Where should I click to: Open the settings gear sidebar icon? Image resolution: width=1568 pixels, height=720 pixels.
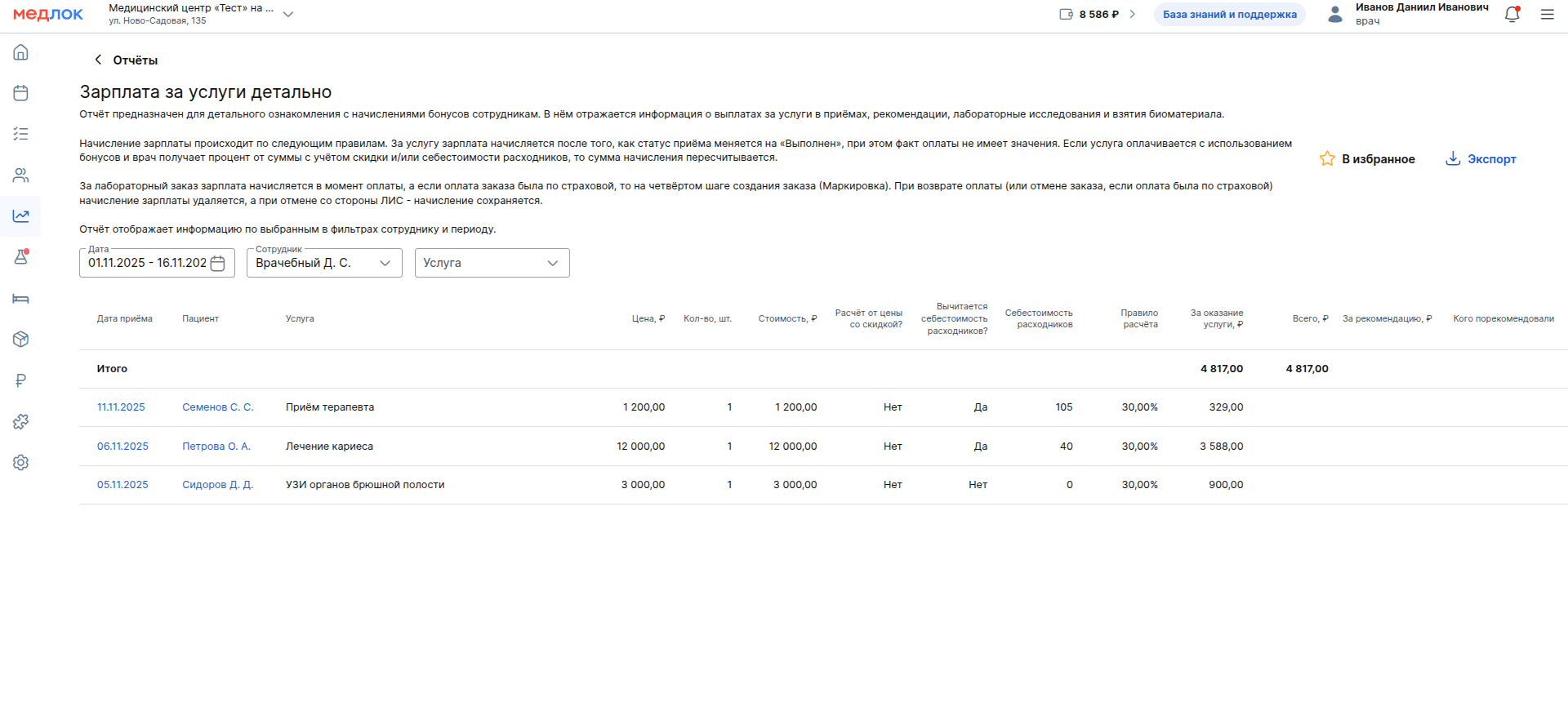pyautogui.click(x=21, y=463)
